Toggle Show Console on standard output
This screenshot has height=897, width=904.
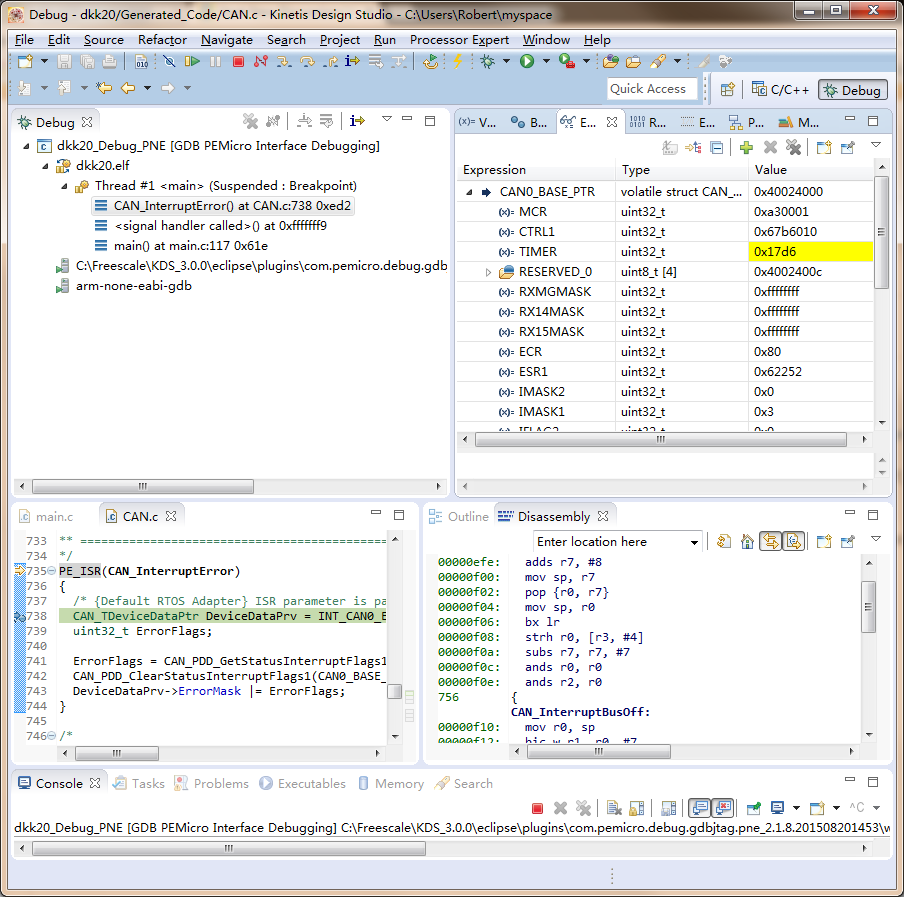[700, 808]
